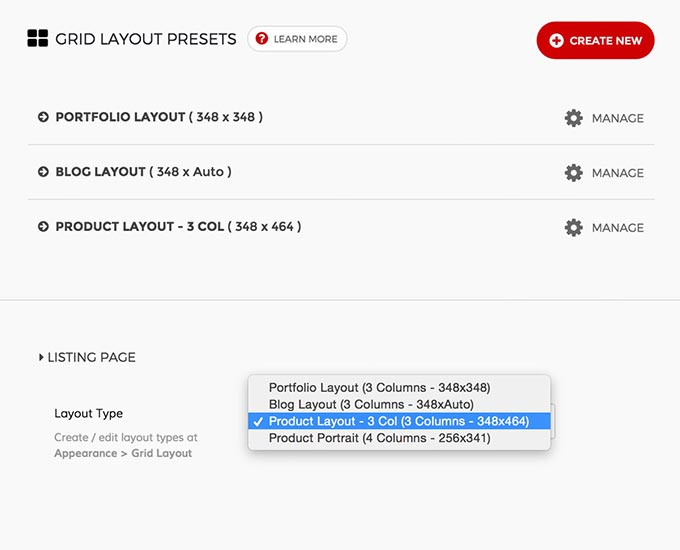This screenshot has width=680, height=550.
Task: Click the plus icon in Create New
Action: [556, 40]
